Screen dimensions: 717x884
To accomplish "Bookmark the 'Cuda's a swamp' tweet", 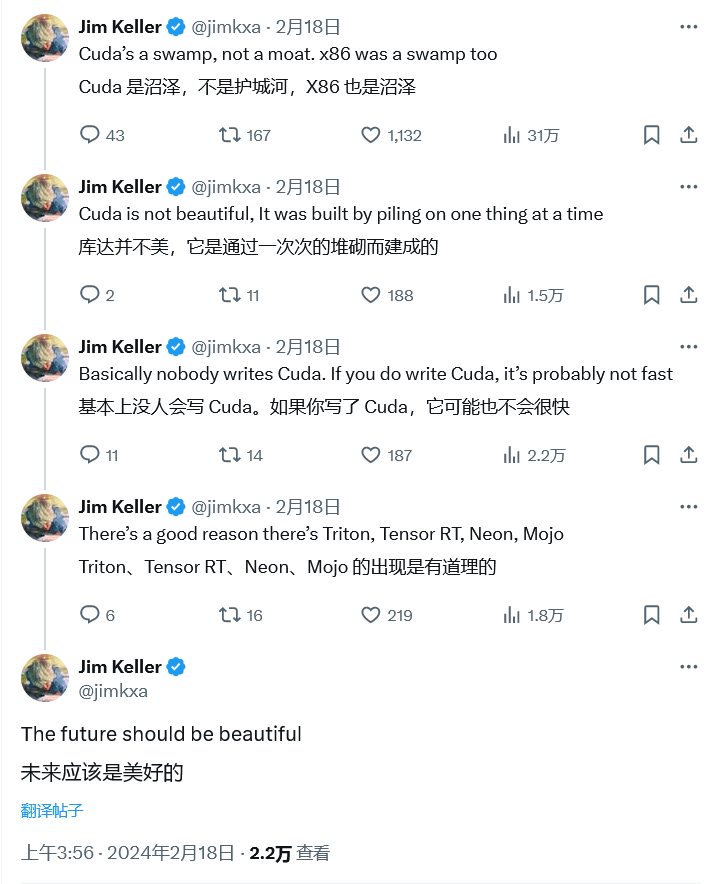I will click(x=651, y=135).
